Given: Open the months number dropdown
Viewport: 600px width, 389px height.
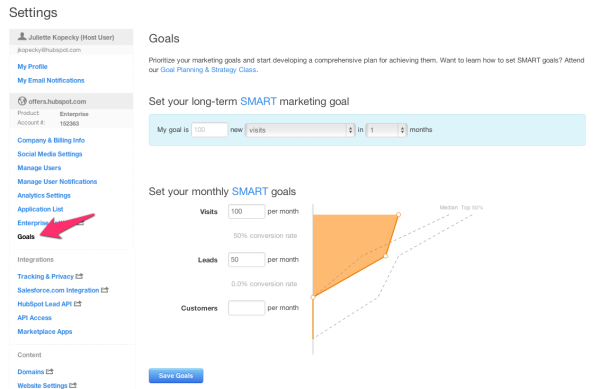Looking at the screenshot, I should 386,130.
